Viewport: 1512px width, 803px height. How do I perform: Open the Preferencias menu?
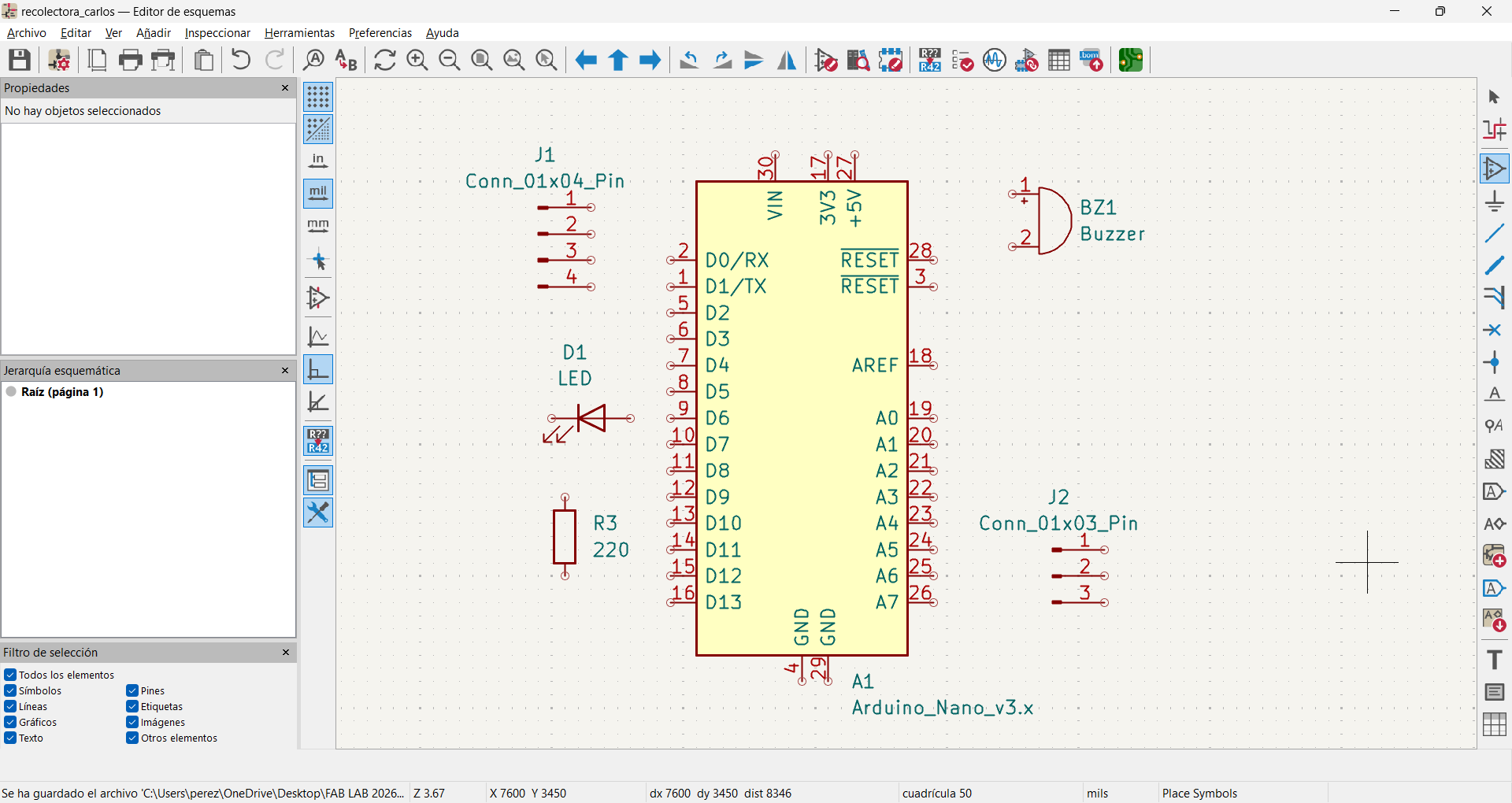click(x=380, y=33)
